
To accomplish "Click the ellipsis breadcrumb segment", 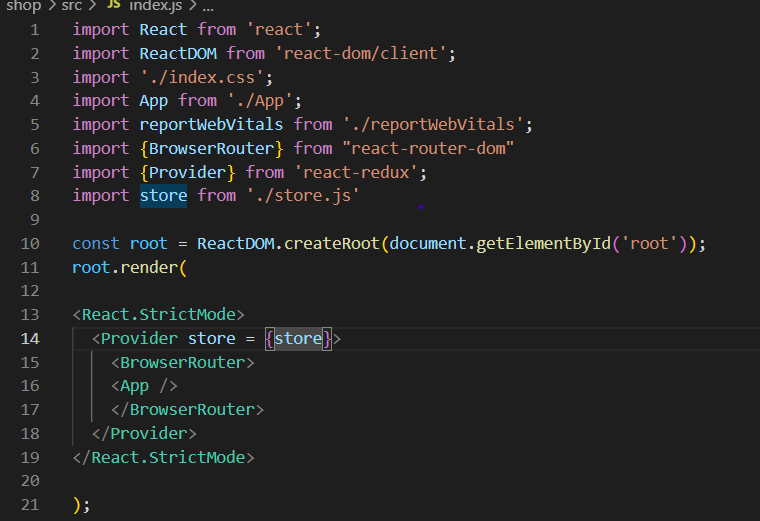I will point(208,7).
